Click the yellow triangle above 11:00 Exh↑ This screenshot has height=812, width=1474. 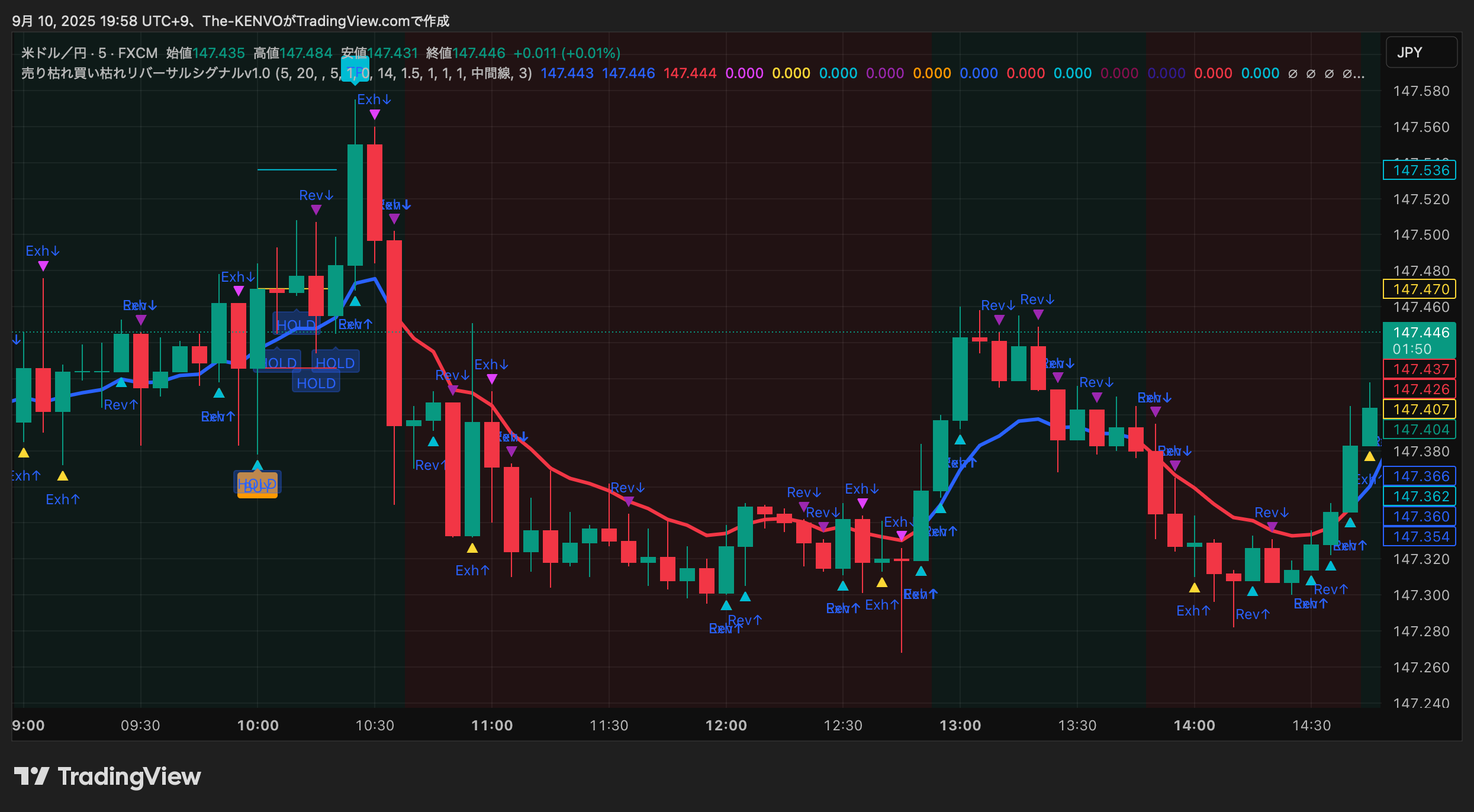[472, 548]
